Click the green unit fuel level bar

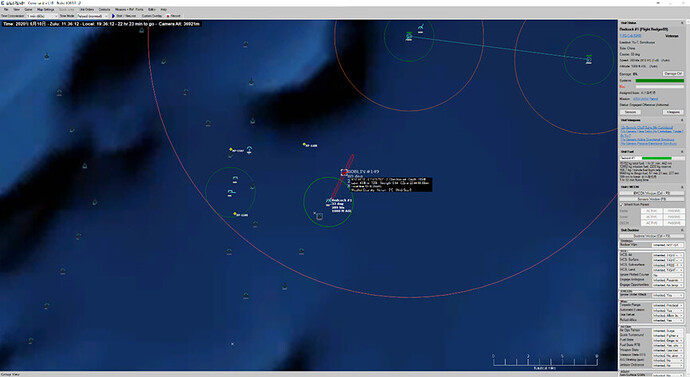657,158
